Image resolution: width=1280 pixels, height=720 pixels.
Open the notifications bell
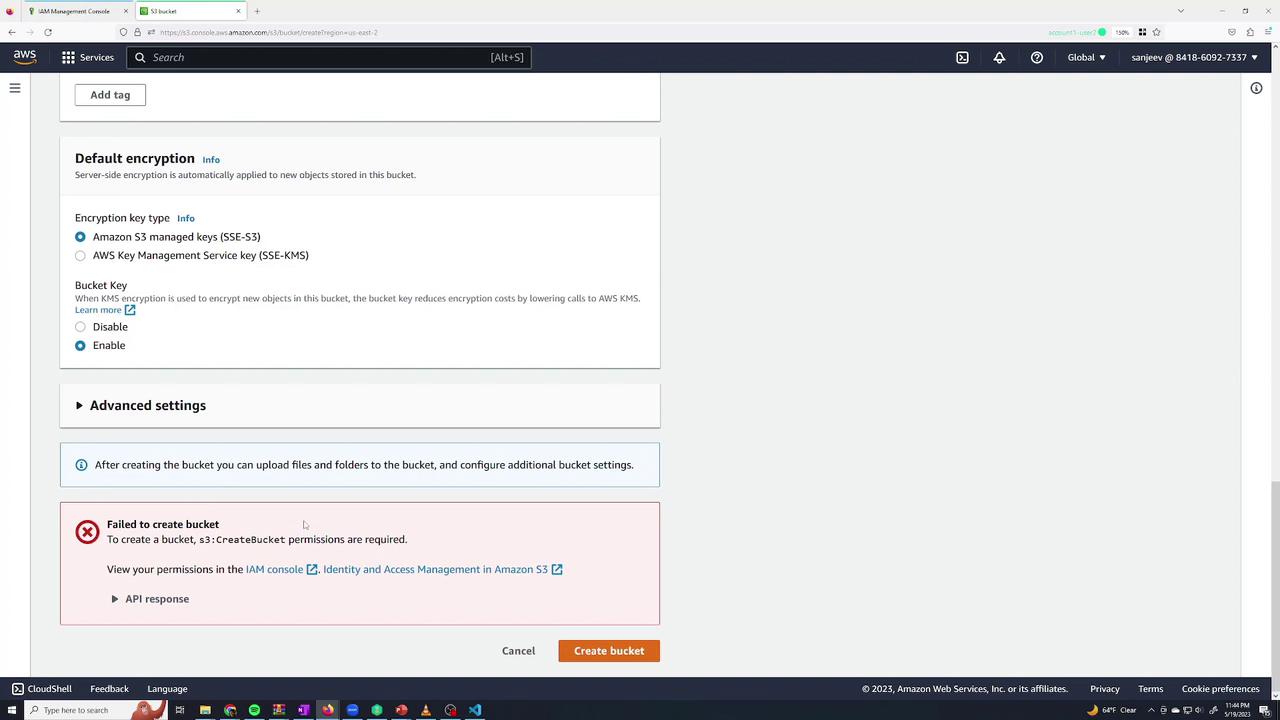pos(999,57)
